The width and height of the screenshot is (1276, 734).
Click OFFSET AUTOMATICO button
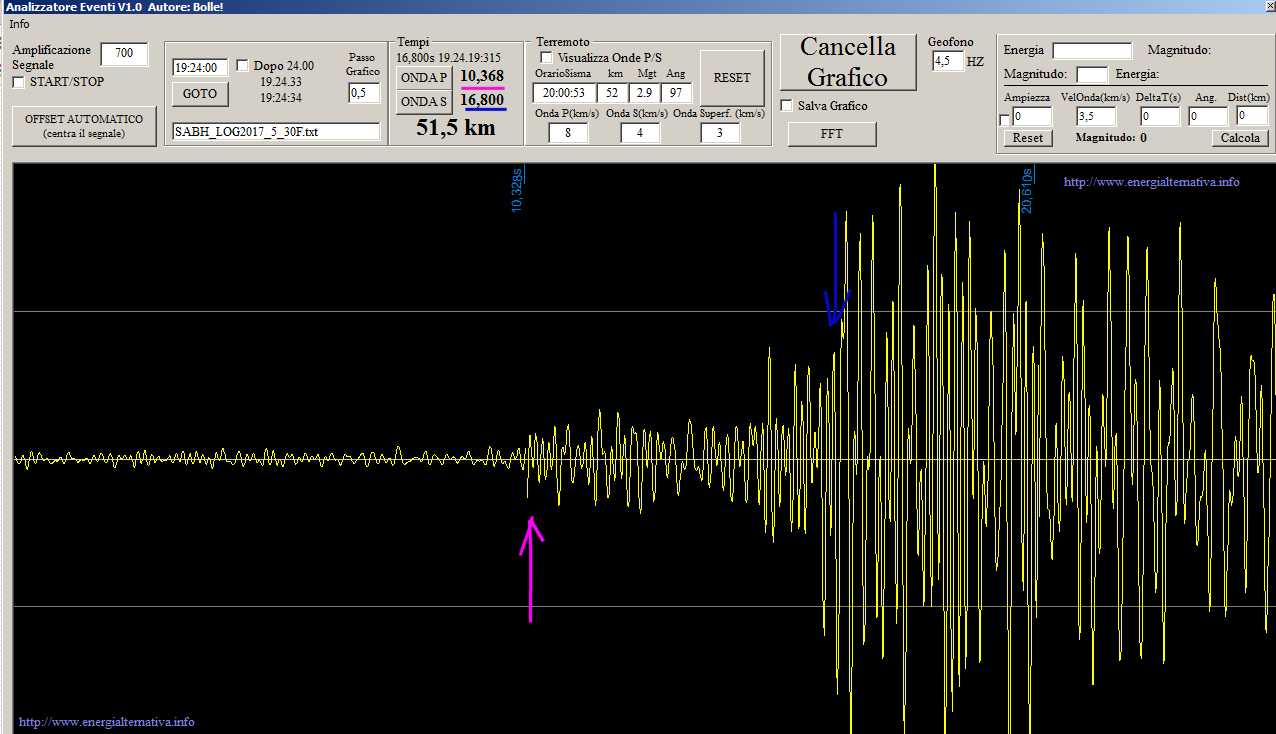[x=84, y=125]
